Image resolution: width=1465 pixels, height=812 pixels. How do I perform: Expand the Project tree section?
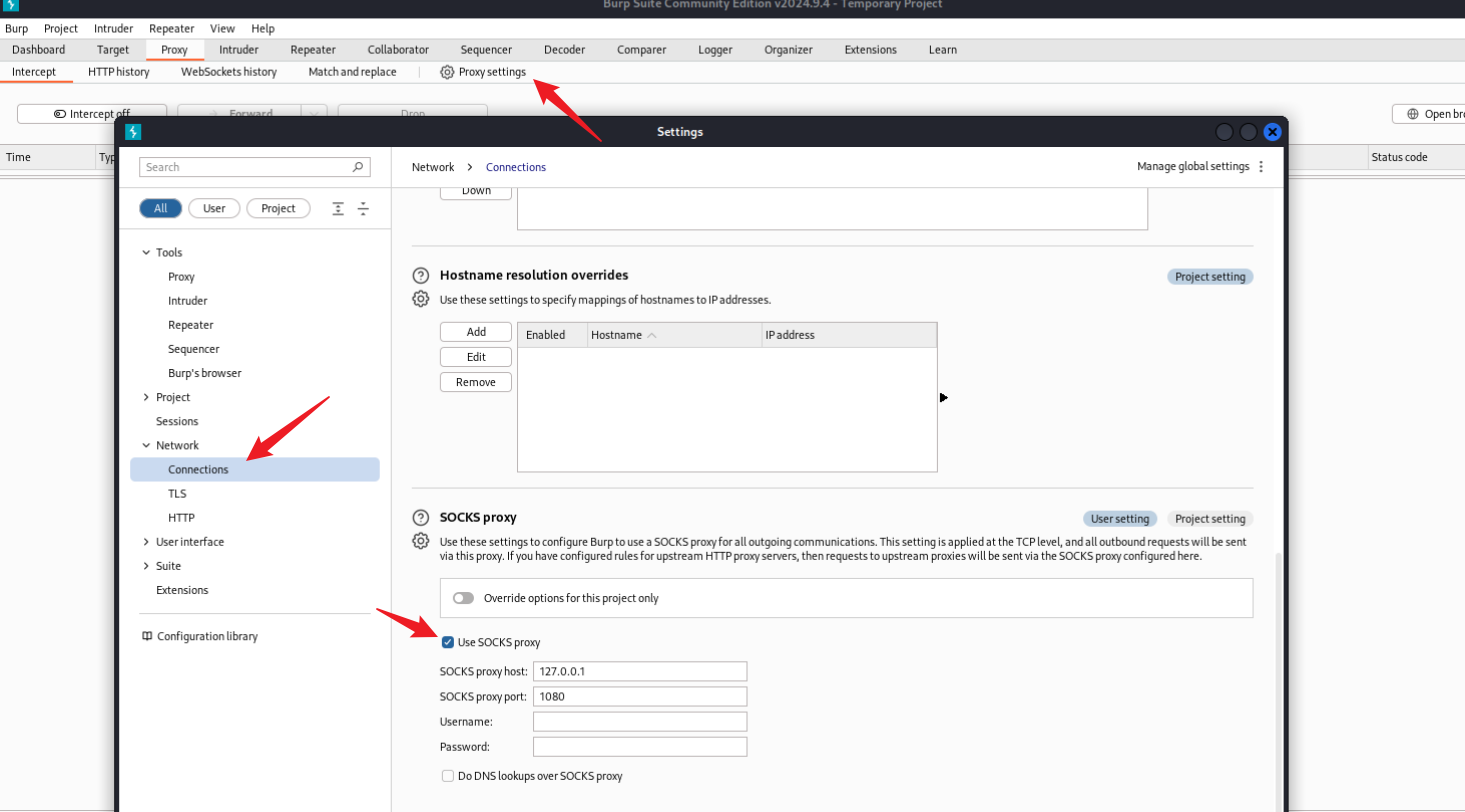point(146,397)
